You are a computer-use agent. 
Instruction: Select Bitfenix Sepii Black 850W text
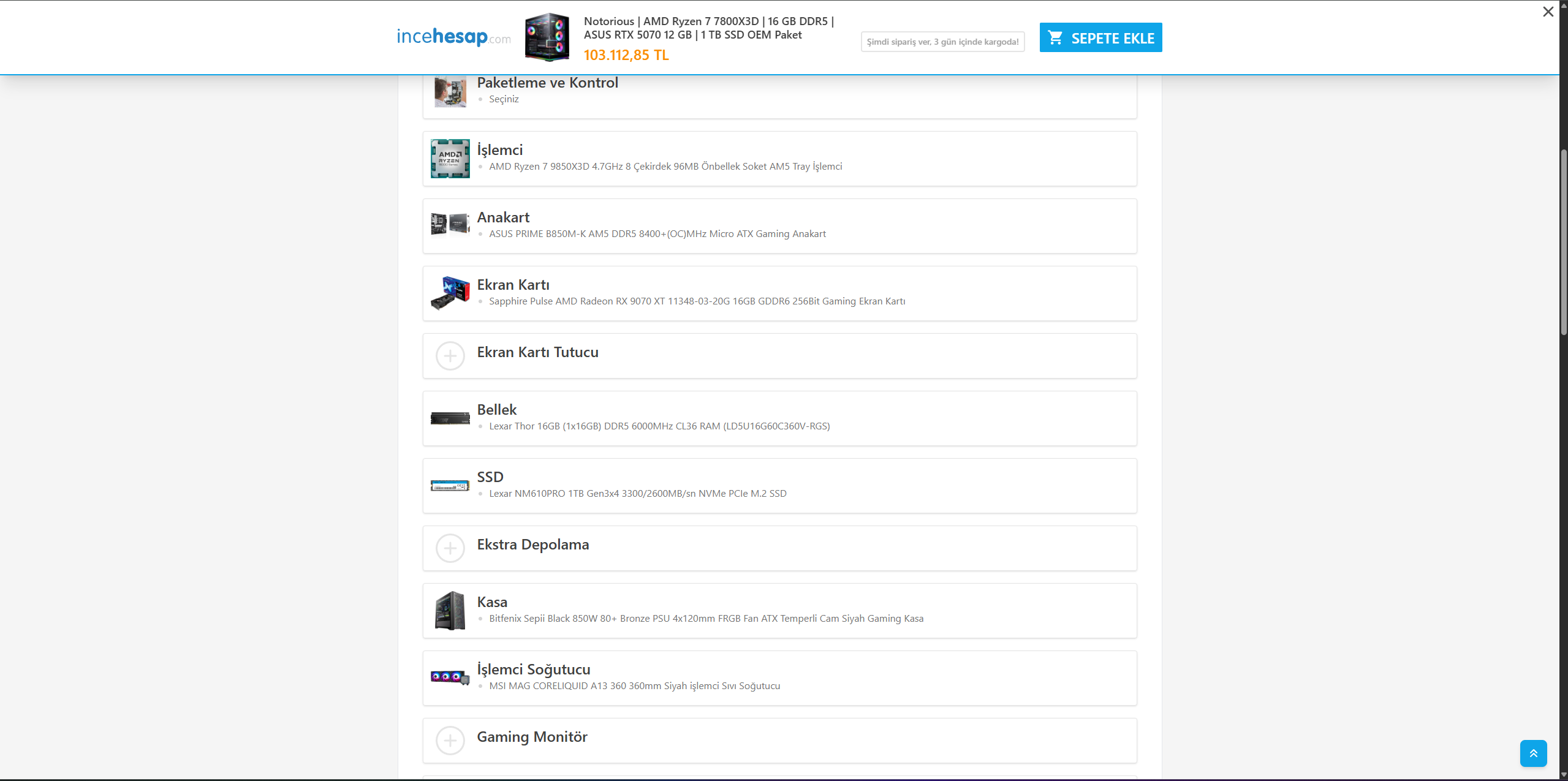click(x=706, y=619)
